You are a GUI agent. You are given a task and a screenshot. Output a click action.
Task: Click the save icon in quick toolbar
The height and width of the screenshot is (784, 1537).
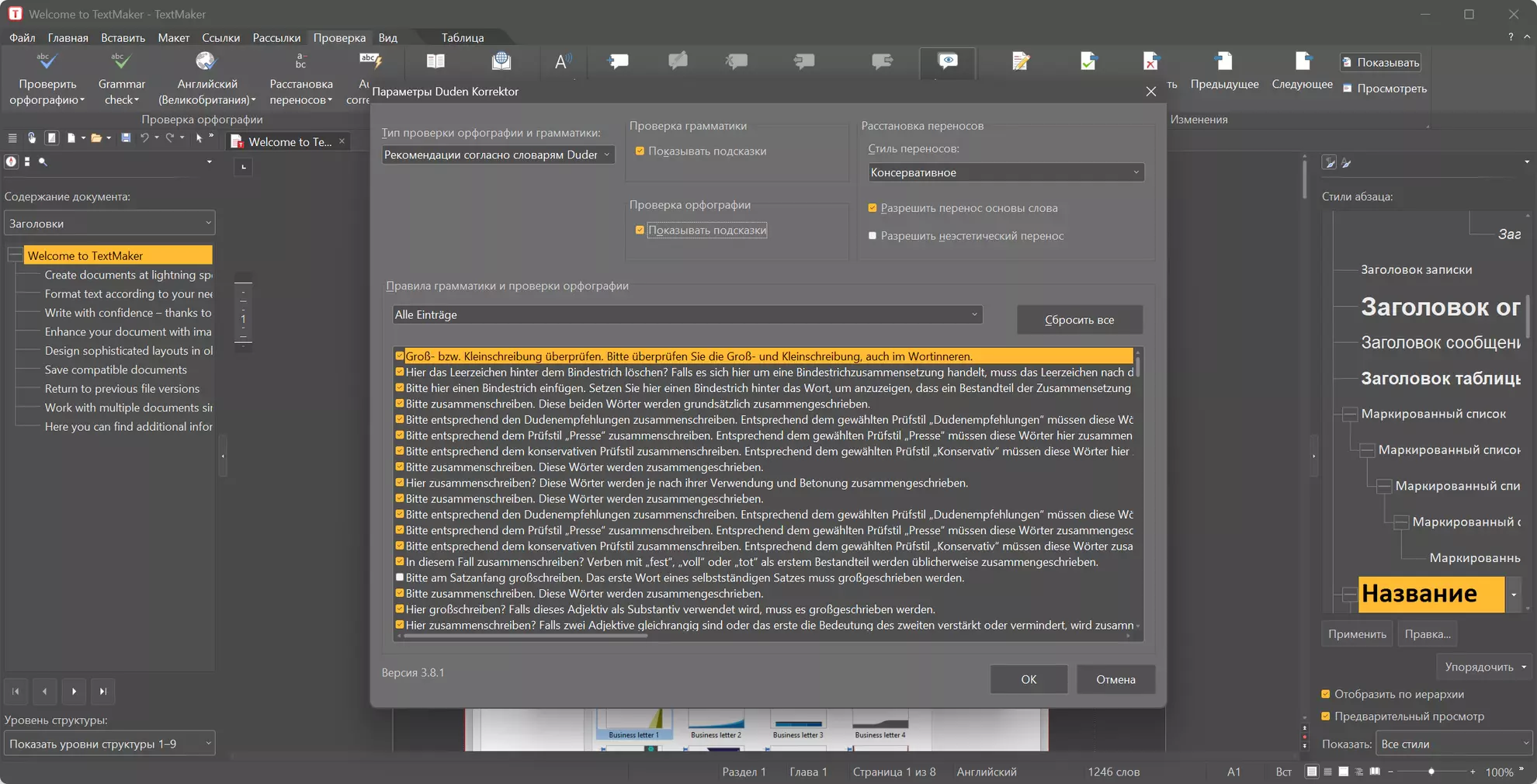(126, 138)
